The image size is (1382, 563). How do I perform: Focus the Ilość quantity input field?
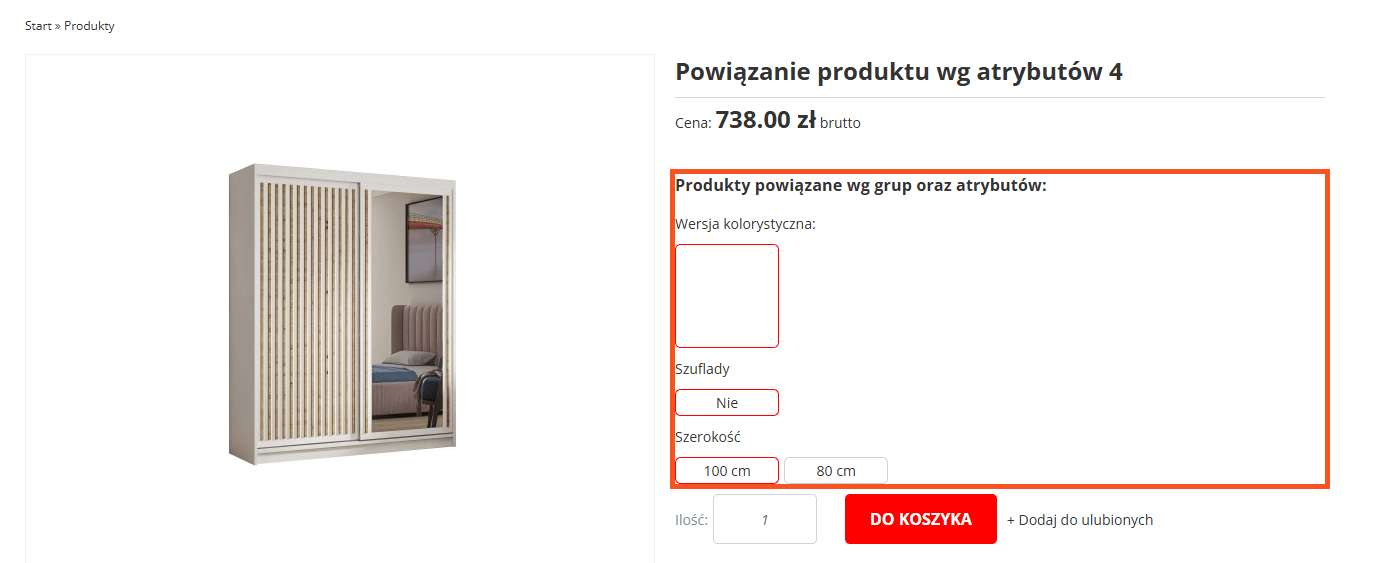(x=765, y=519)
